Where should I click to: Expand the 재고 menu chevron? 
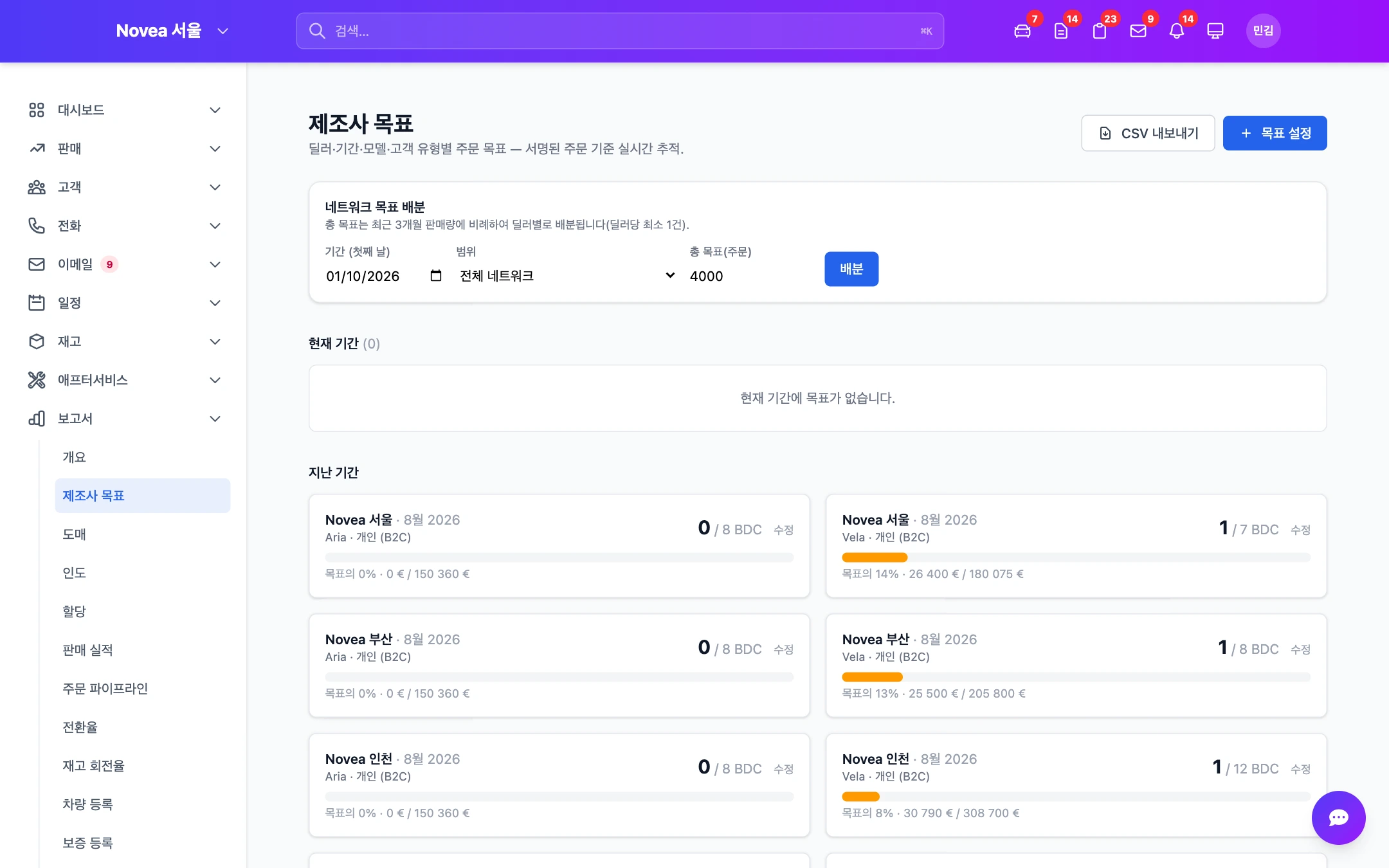point(215,341)
